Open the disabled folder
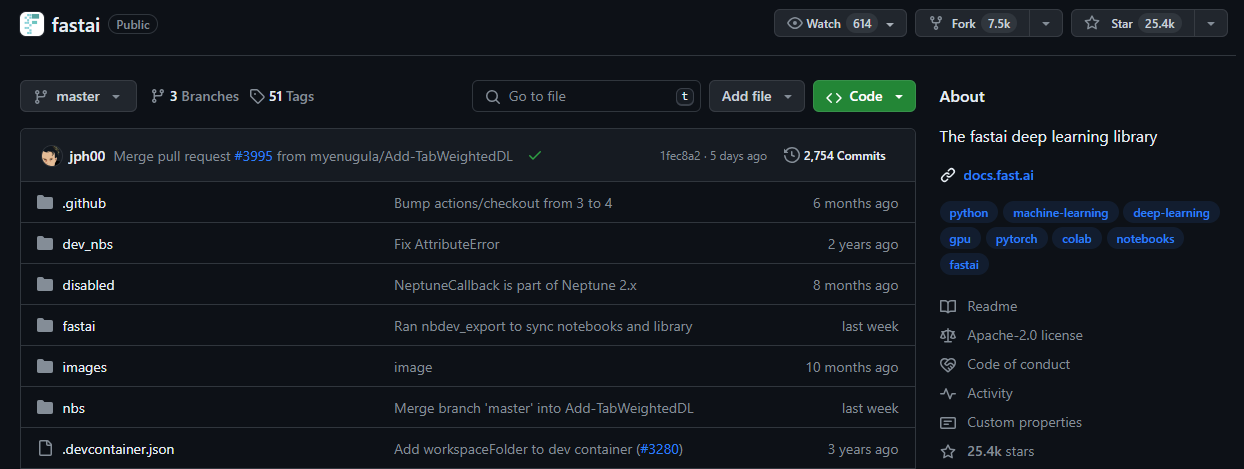This screenshot has width=1244, height=469. (x=88, y=285)
